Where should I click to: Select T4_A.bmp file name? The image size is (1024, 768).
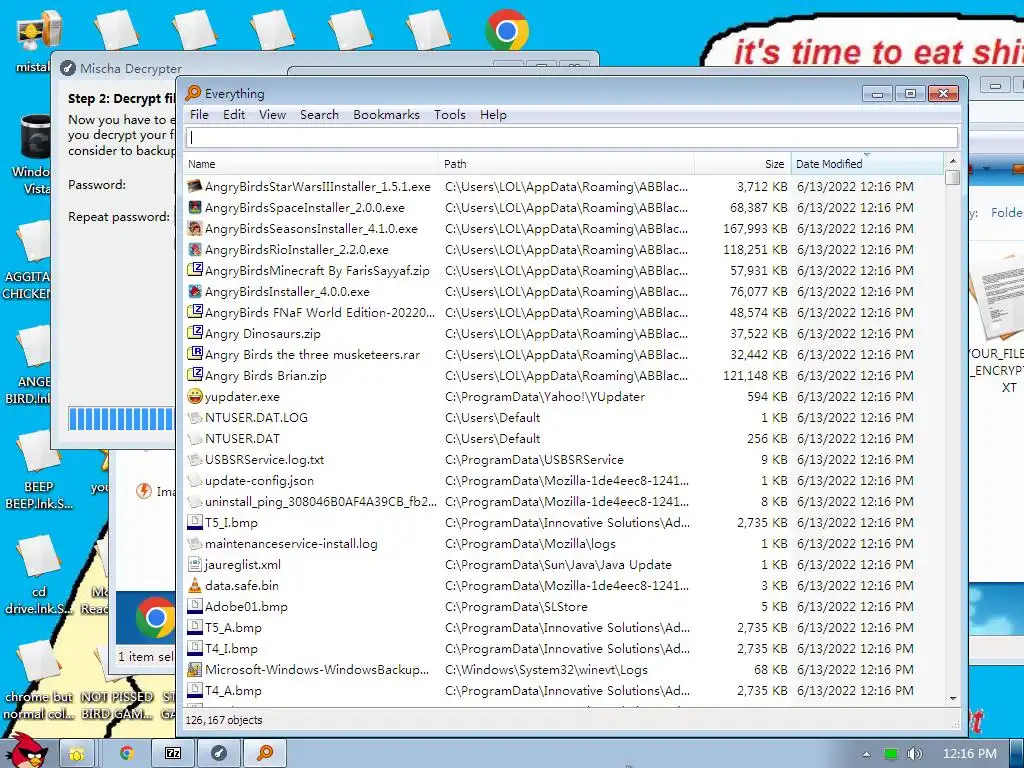click(x=233, y=690)
